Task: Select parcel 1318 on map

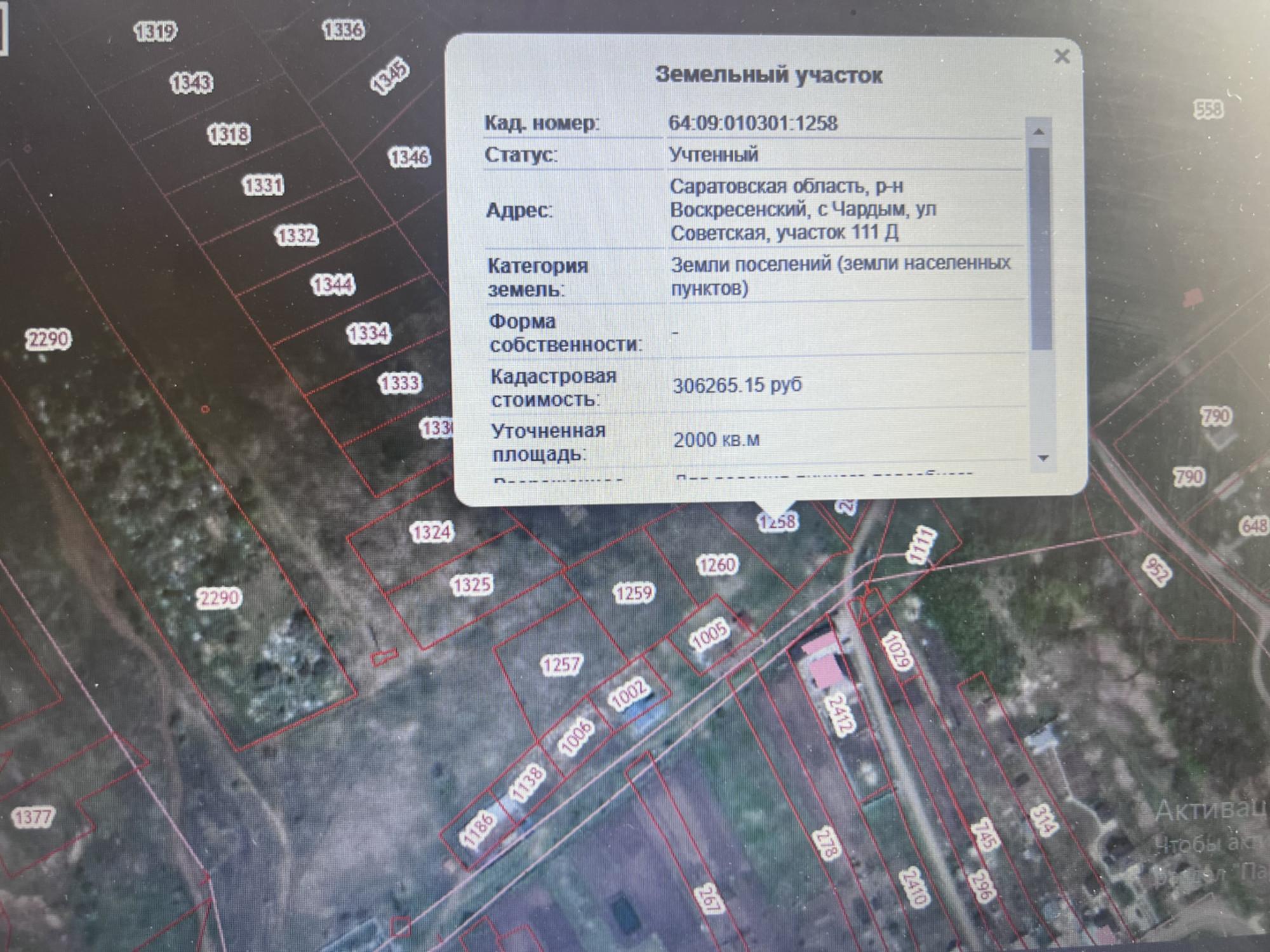Action: [x=229, y=134]
